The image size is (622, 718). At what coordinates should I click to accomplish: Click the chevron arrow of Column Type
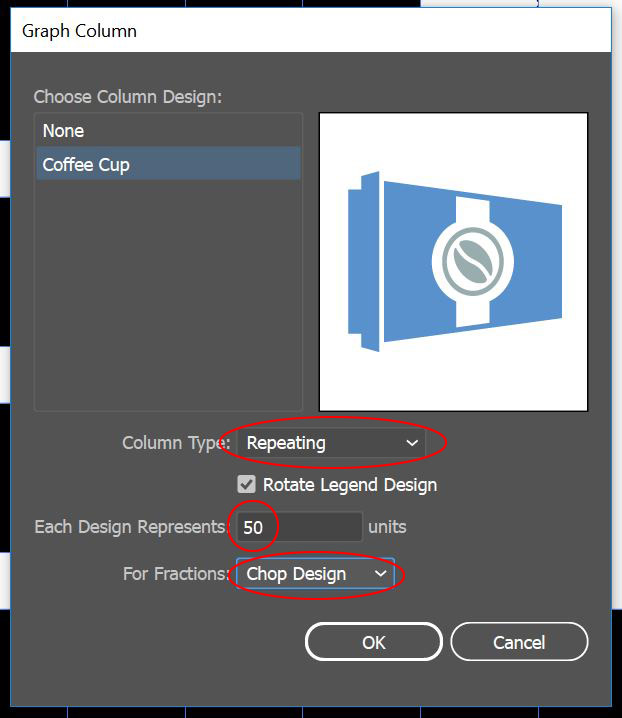(x=412, y=443)
